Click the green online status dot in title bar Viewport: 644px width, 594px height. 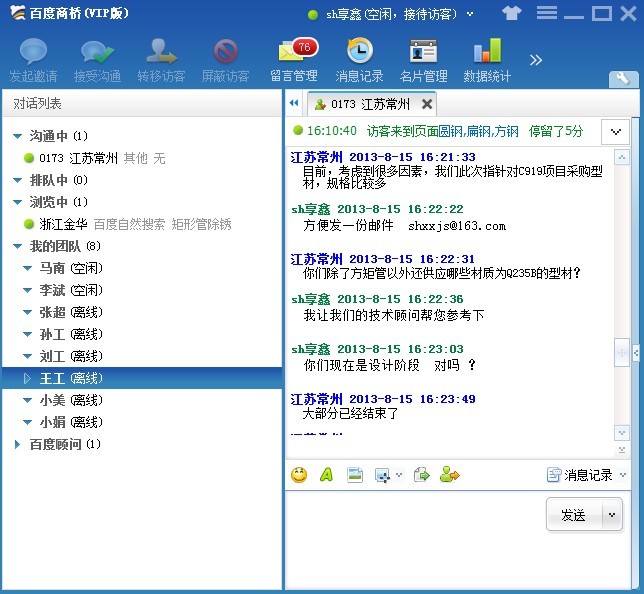tap(313, 15)
